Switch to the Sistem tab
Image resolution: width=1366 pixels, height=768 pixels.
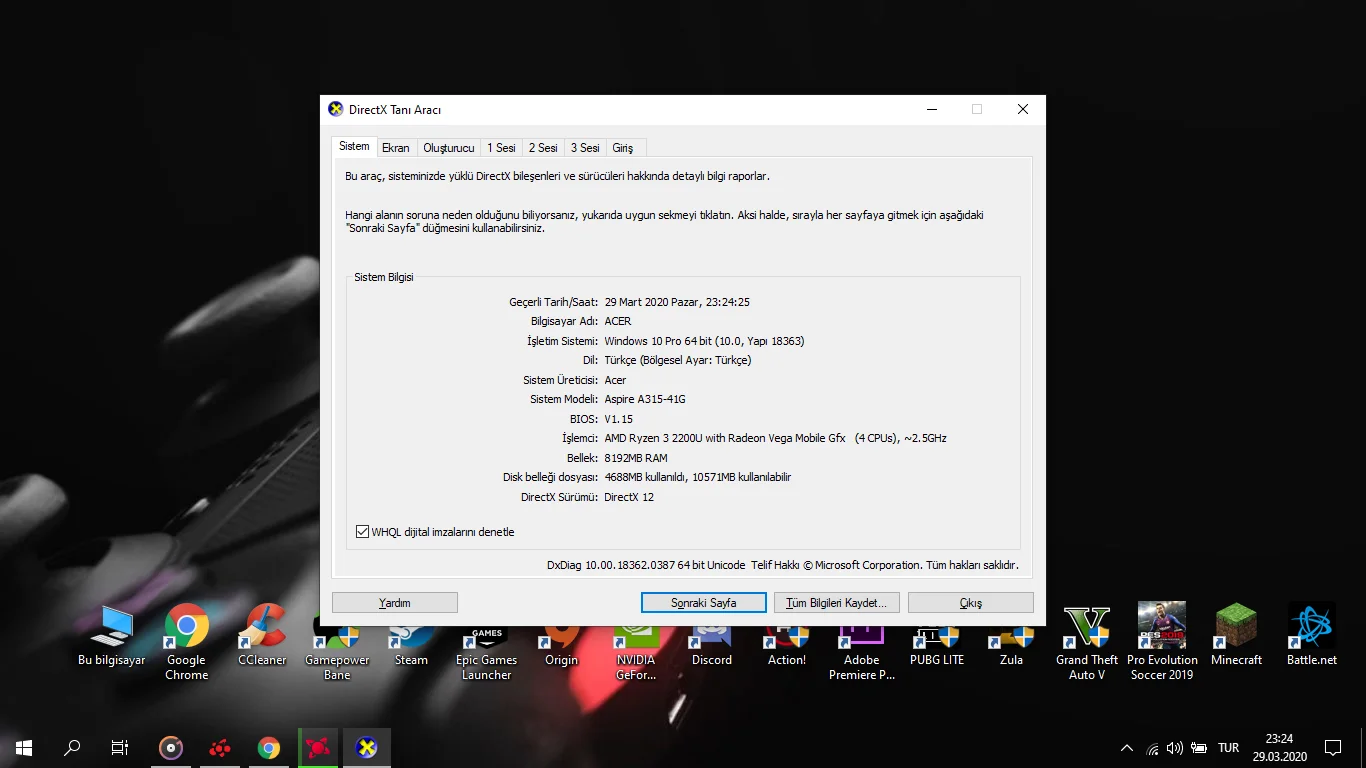click(354, 146)
